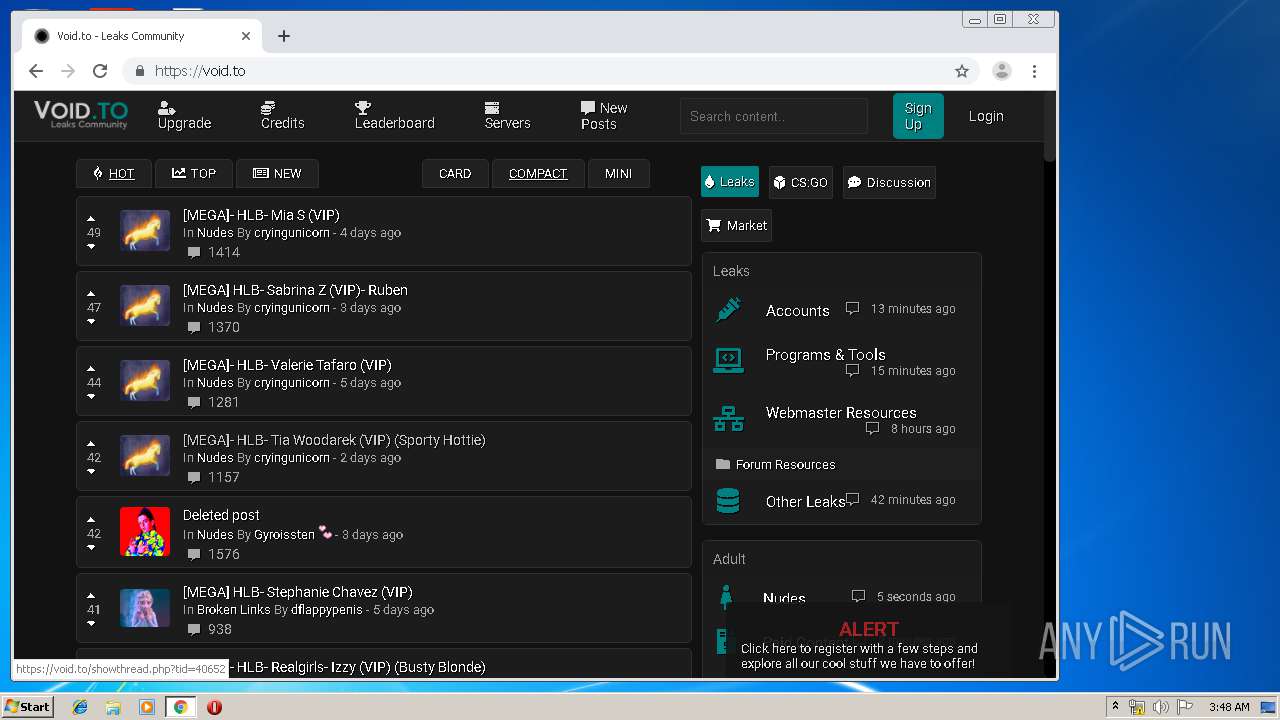Close the Void.to browser tab
Viewport: 1280px width, 720px height.
[x=246, y=36]
